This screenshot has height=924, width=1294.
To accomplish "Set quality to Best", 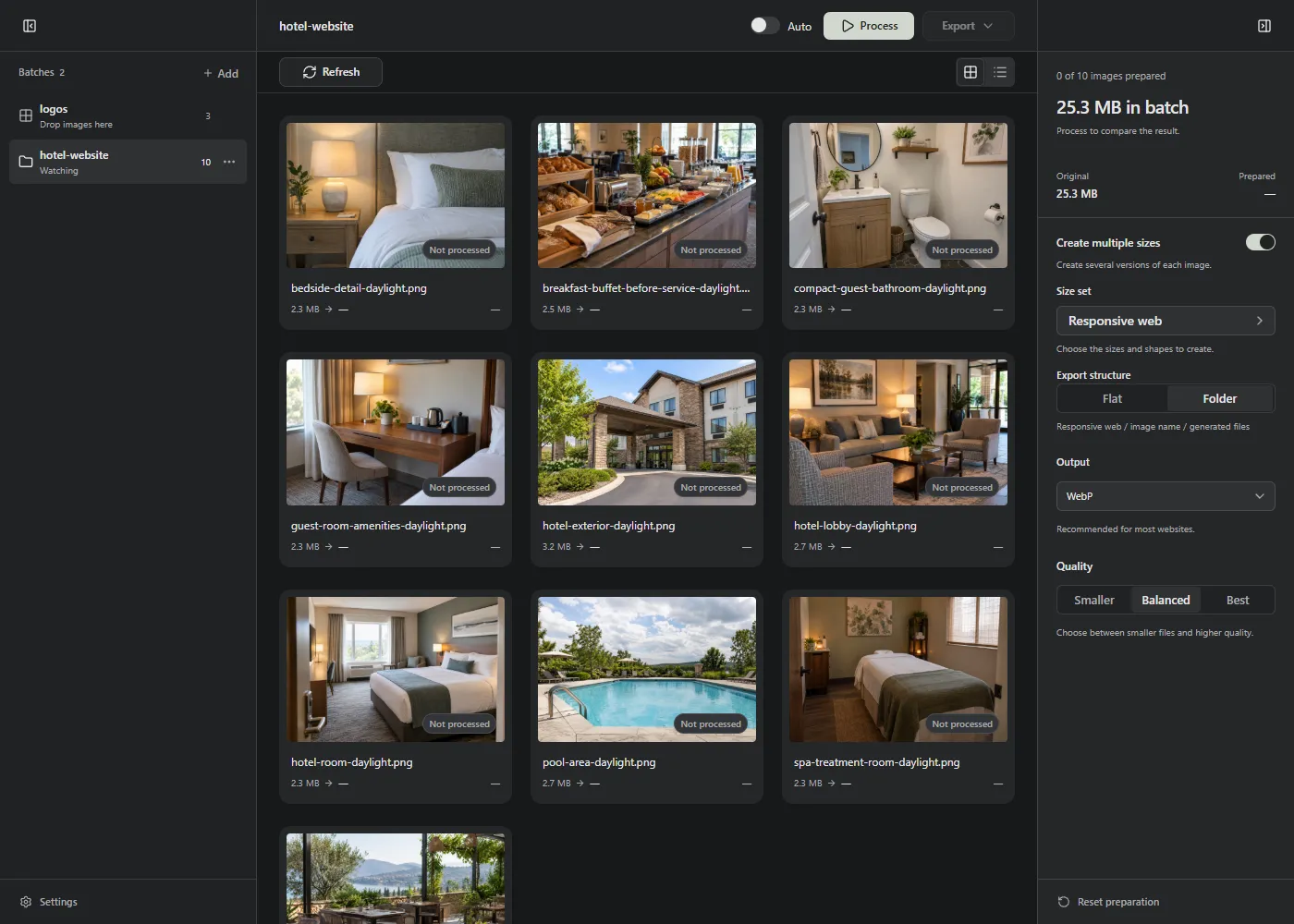I will (x=1238, y=600).
